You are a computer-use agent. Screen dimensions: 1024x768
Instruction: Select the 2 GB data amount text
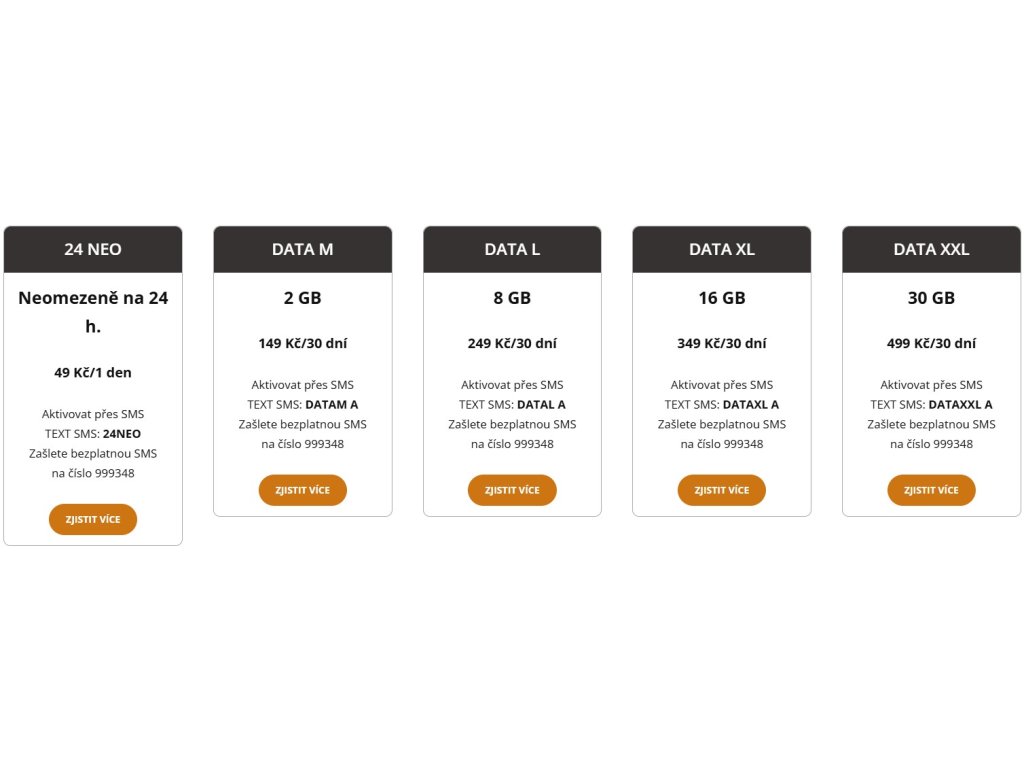(302, 298)
